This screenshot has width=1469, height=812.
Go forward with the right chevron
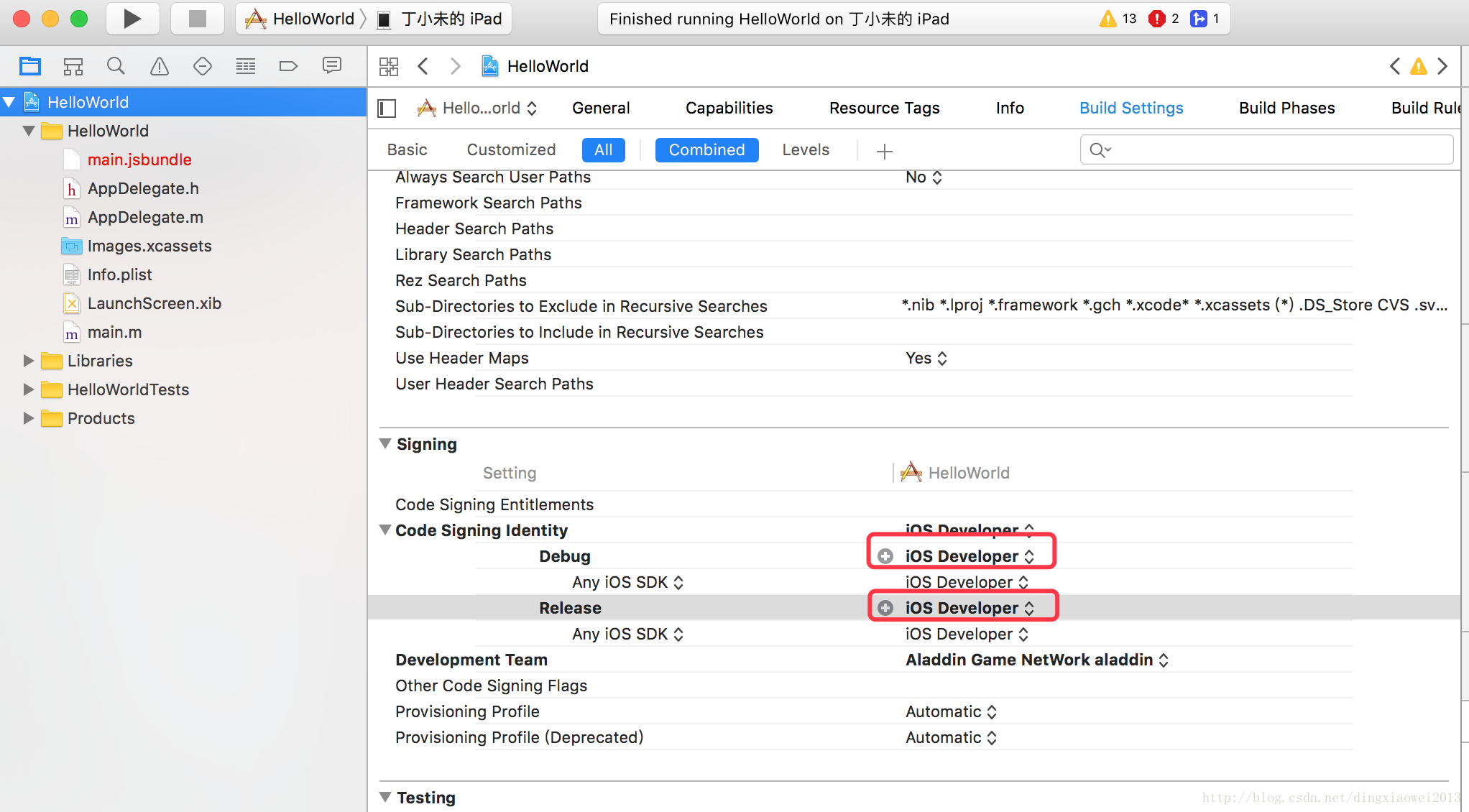tap(455, 66)
